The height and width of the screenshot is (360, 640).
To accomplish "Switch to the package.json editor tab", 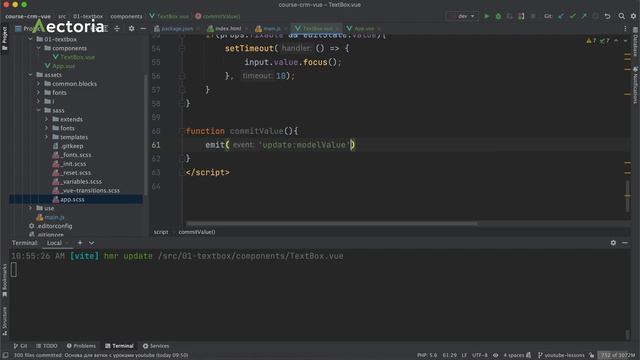I will tap(176, 29).
